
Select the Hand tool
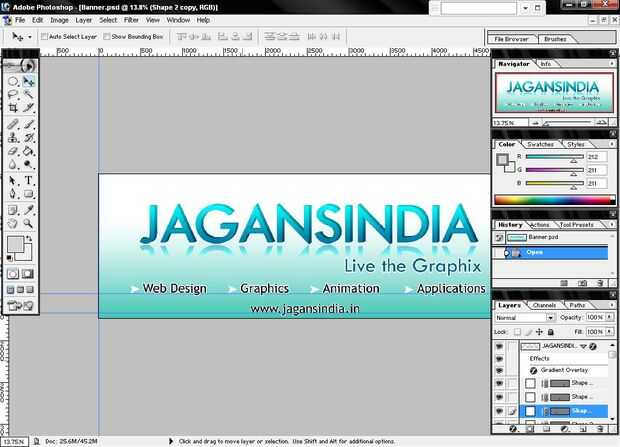click(13, 224)
